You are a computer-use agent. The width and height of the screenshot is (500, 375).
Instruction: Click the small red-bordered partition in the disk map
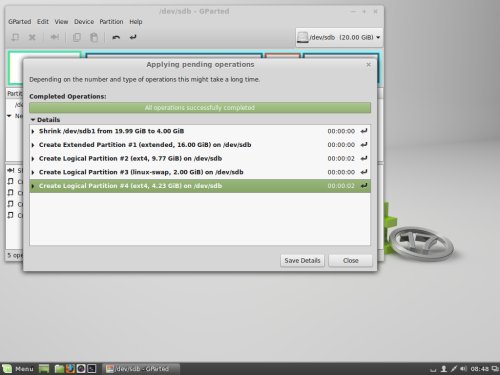point(283,55)
